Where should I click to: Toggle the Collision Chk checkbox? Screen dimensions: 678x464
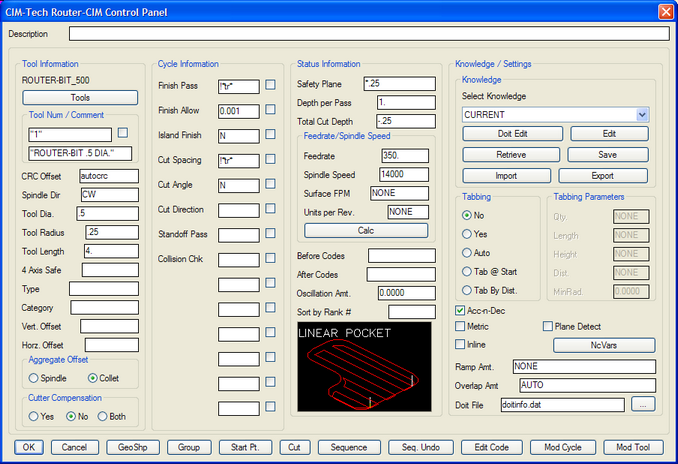(270, 258)
